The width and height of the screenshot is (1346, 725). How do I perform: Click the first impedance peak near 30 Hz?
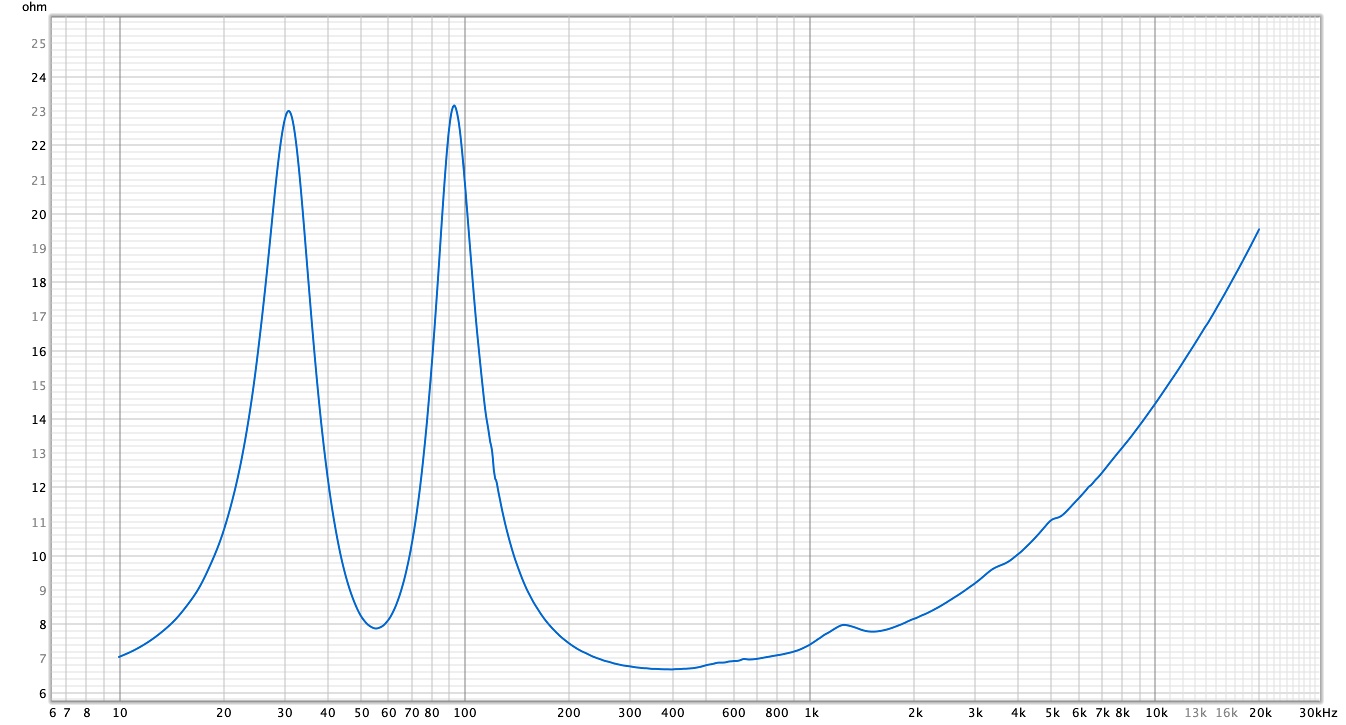pyautogui.click(x=289, y=111)
